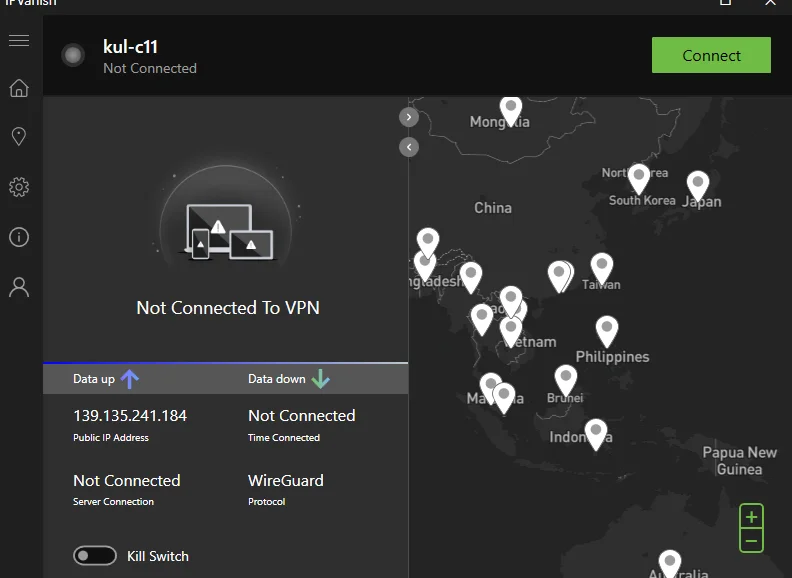Expand panel with right chevron button
This screenshot has height=578, width=792.
click(x=409, y=117)
